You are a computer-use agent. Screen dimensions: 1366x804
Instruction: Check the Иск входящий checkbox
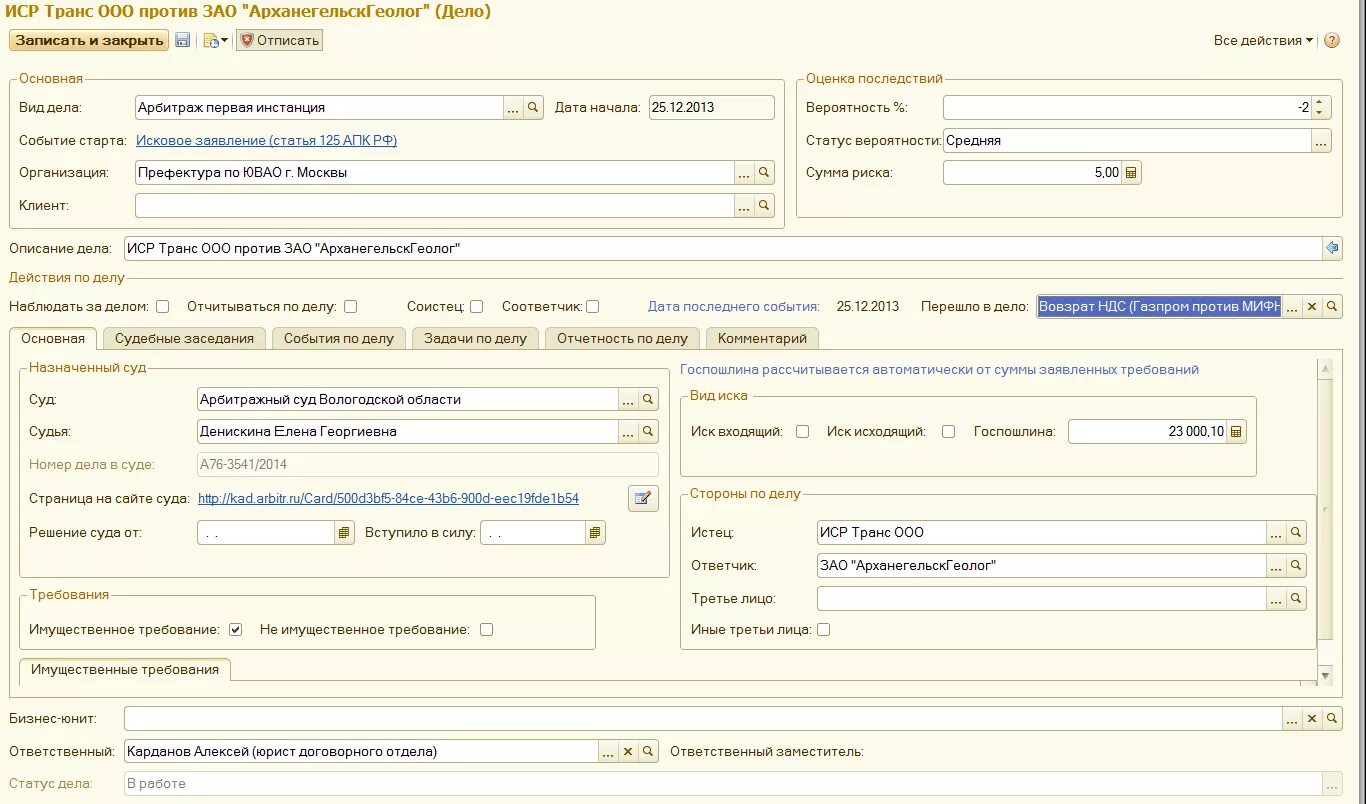tap(802, 432)
